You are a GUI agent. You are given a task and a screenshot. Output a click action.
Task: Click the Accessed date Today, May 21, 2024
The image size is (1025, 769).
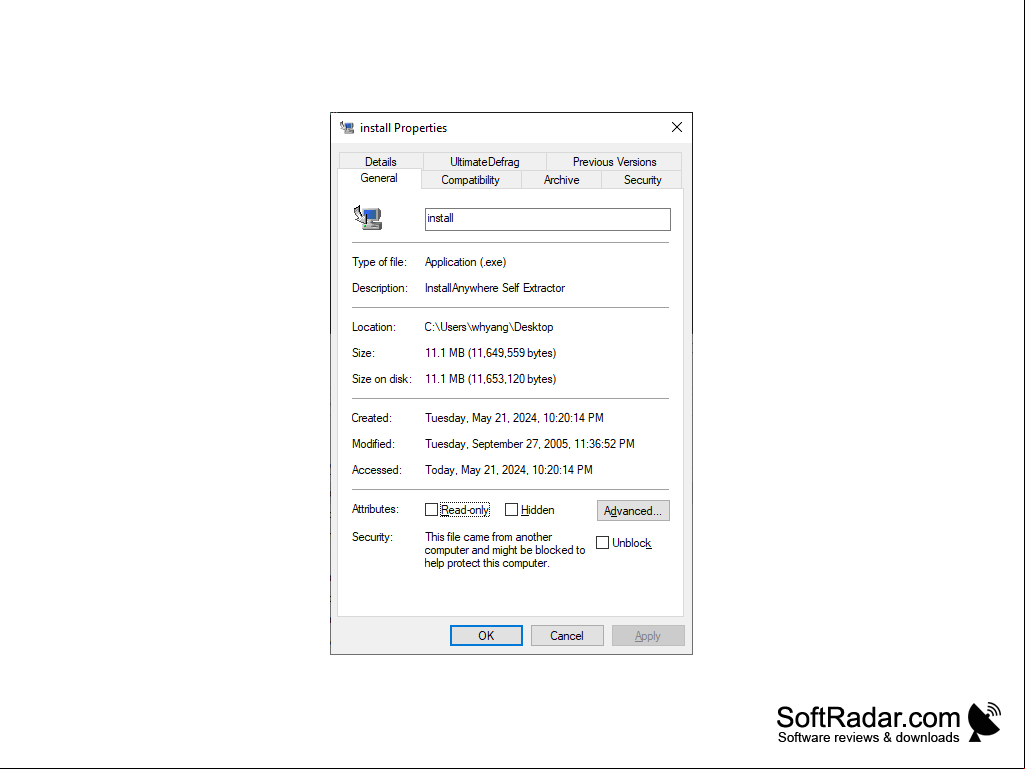click(509, 470)
